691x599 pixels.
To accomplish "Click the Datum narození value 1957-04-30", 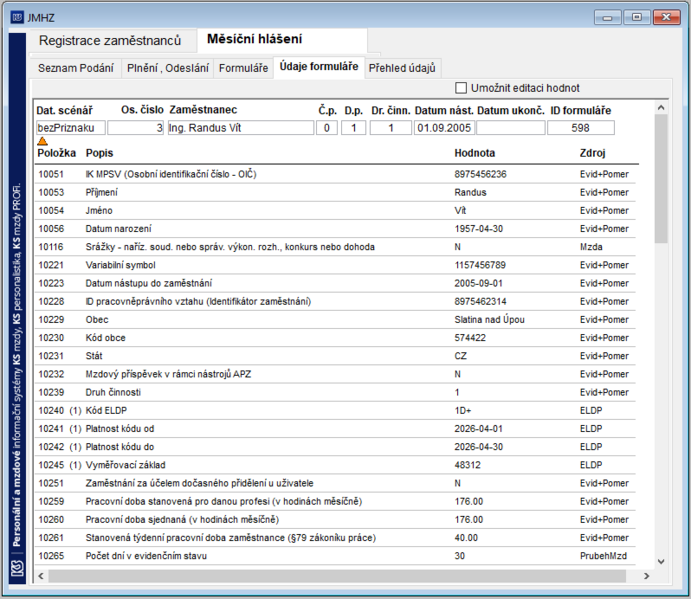I will click(479, 229).
